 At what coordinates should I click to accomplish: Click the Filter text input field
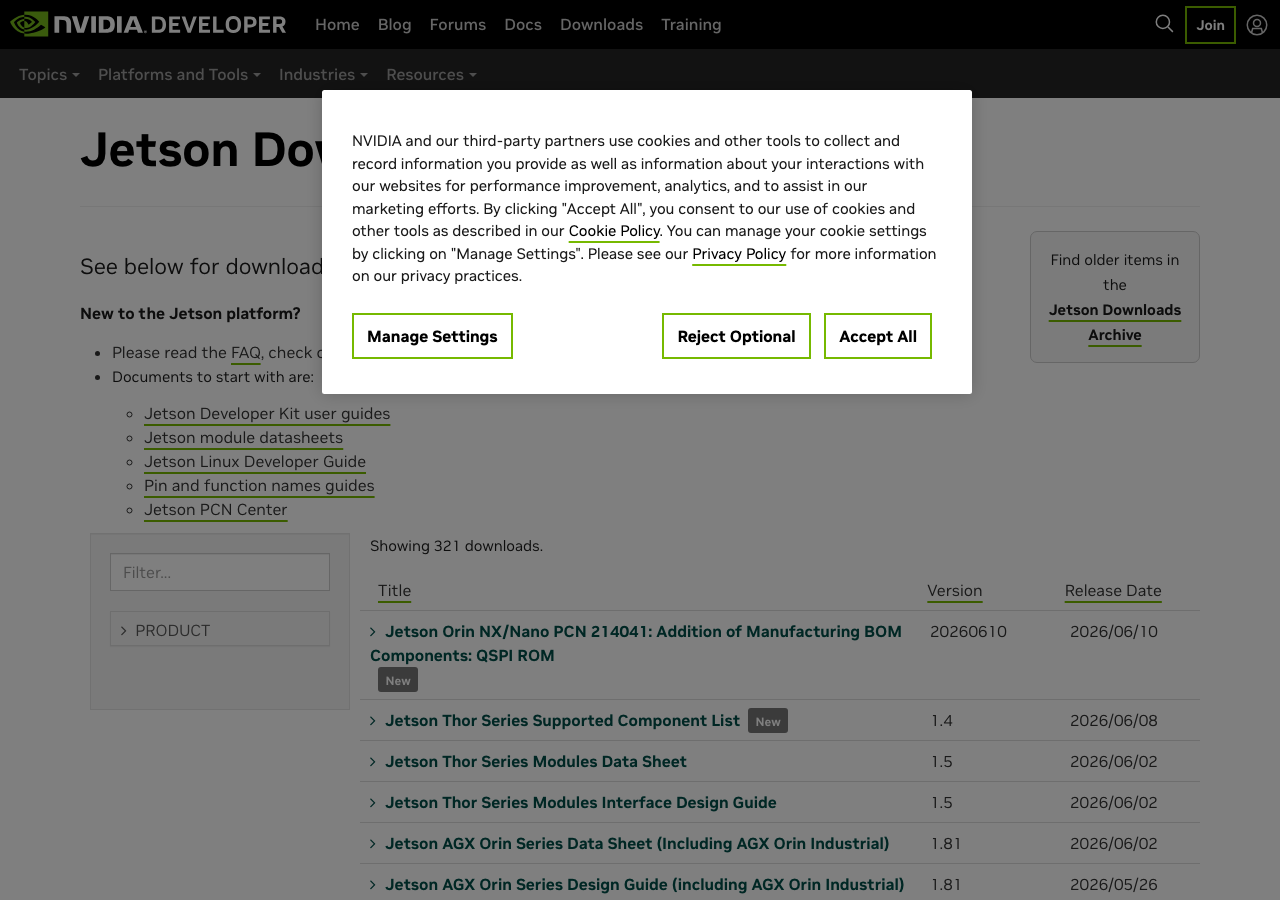220,572
